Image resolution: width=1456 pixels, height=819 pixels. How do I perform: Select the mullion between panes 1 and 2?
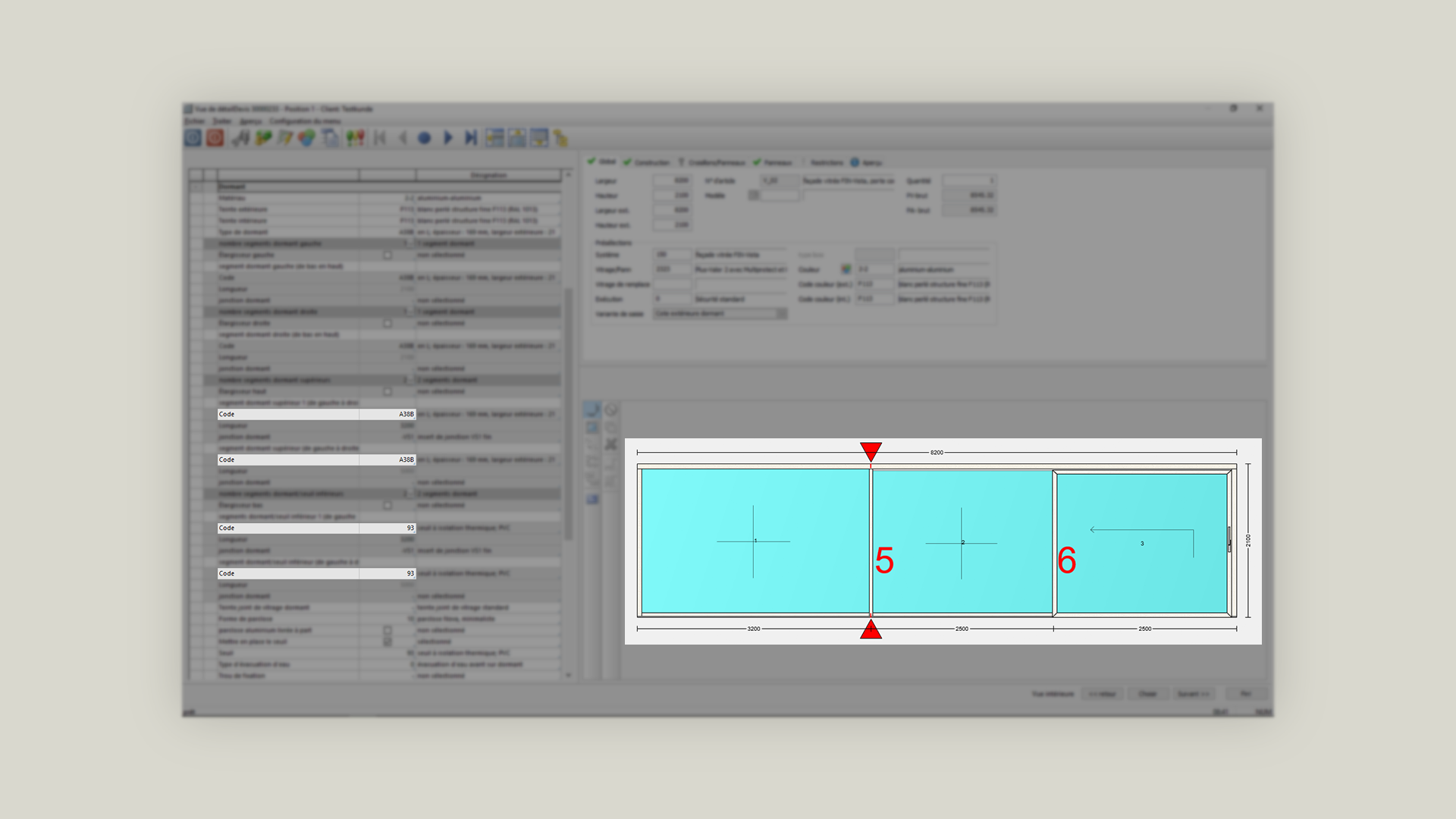tap(871, 541)
